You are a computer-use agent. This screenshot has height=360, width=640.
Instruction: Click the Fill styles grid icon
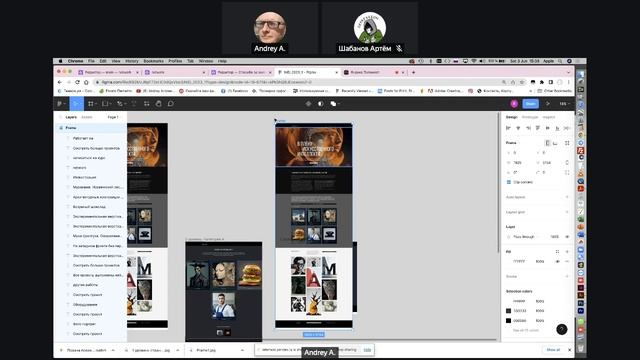(557, 252)
